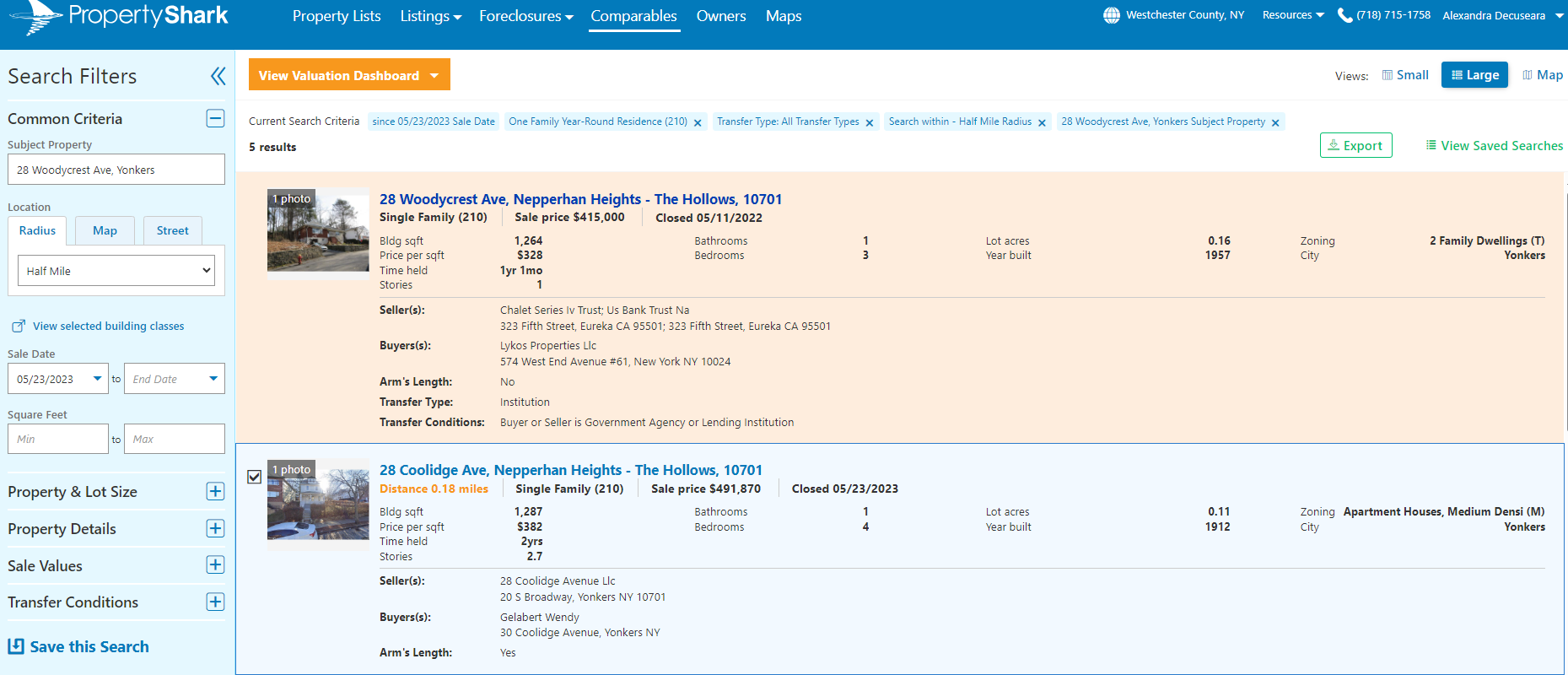This screenshot has width=1568, height=675.
Task: Remove the Transfer Type filter chip
Action: [x=870, y=123]
